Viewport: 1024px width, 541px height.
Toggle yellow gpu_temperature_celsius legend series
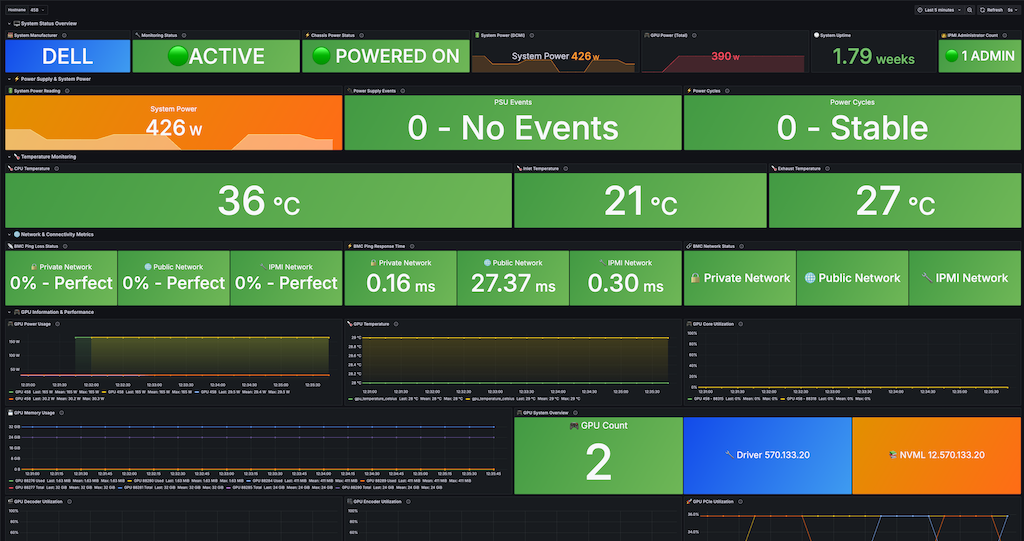(x=494, y=398)
